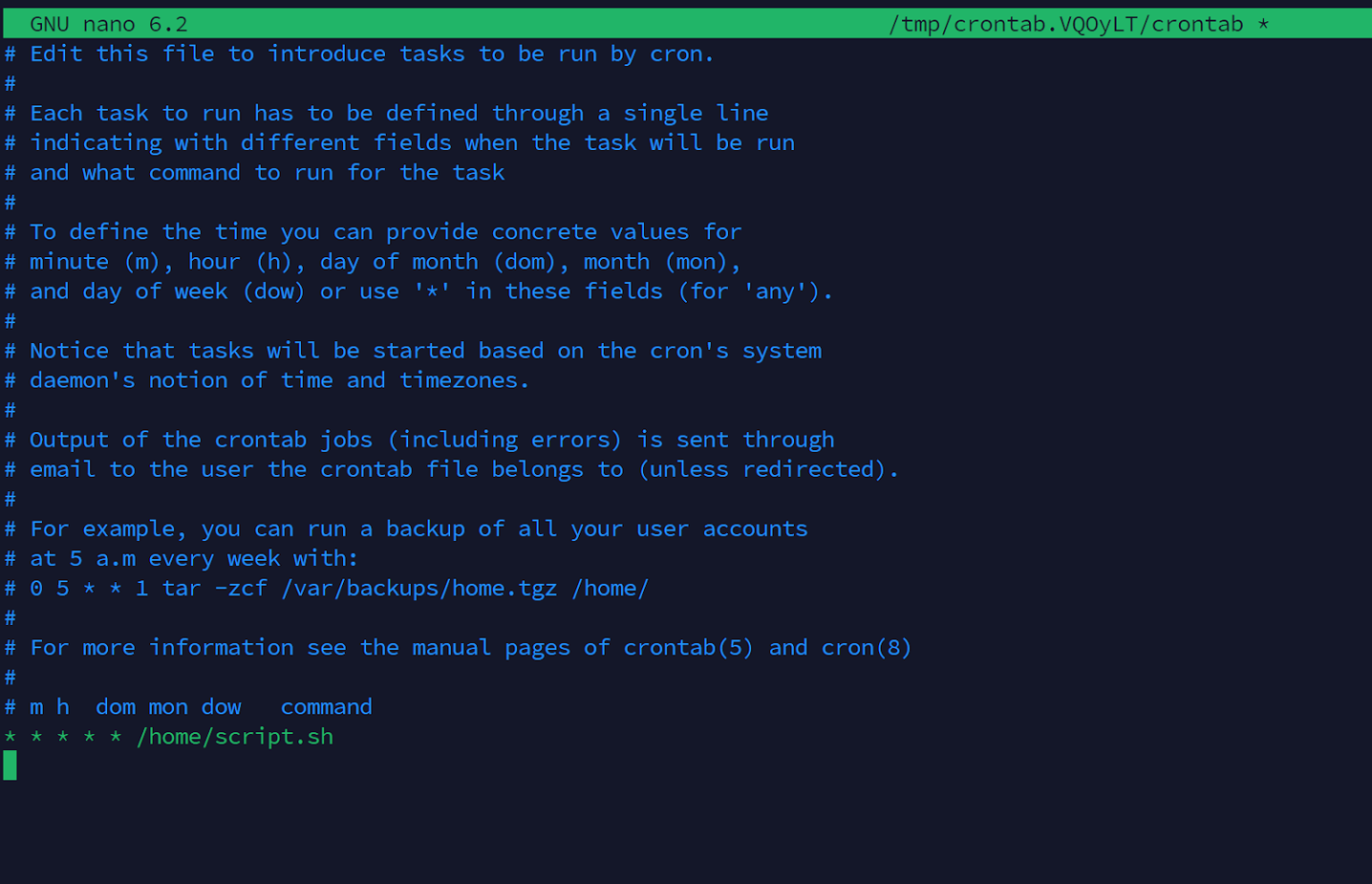
Task: Place cursor on 'tar' in the example line
Action: tap(181, 588)
